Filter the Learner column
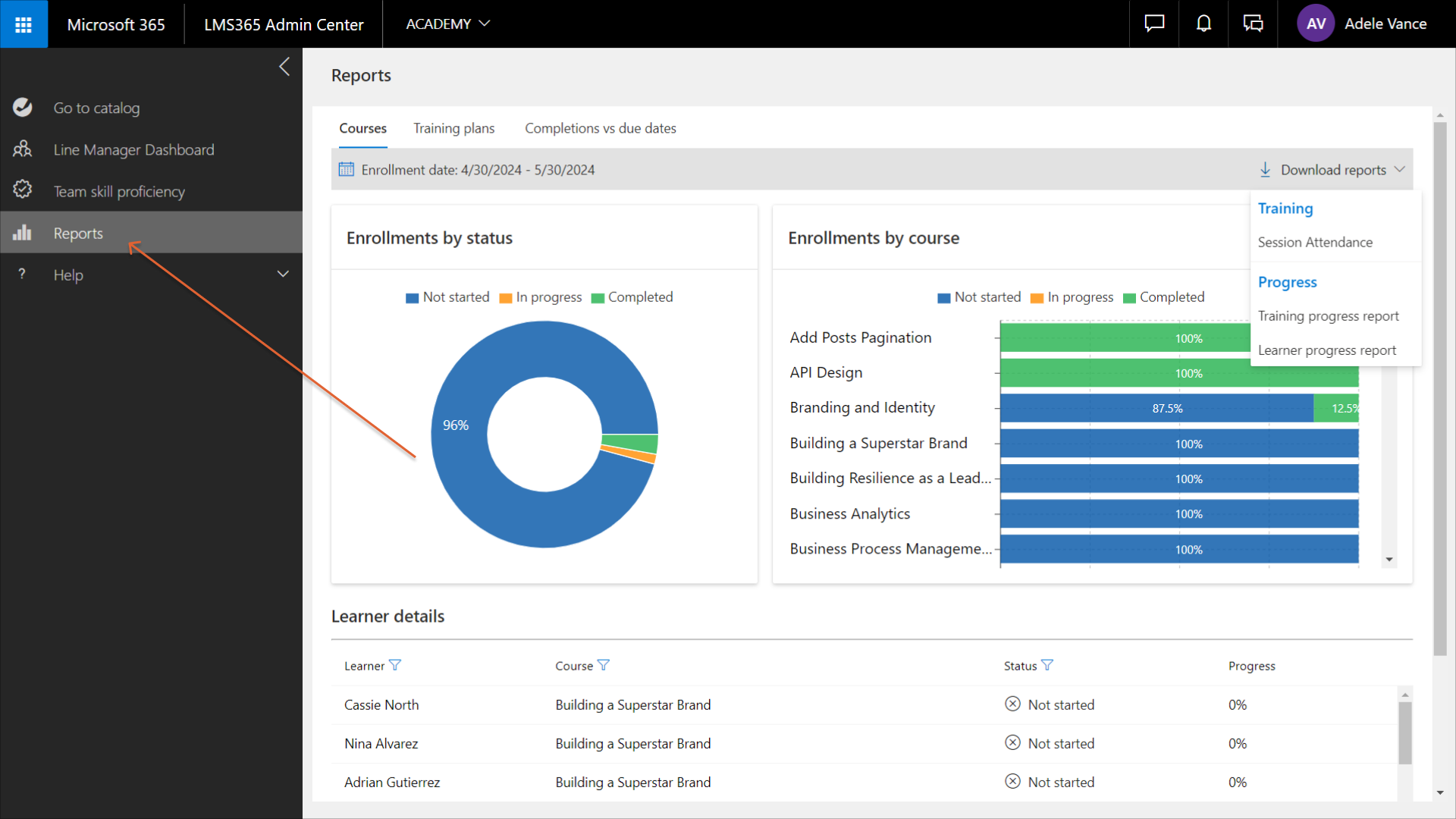The width and height of the screenshot is (1456, 819). point(395,665)
